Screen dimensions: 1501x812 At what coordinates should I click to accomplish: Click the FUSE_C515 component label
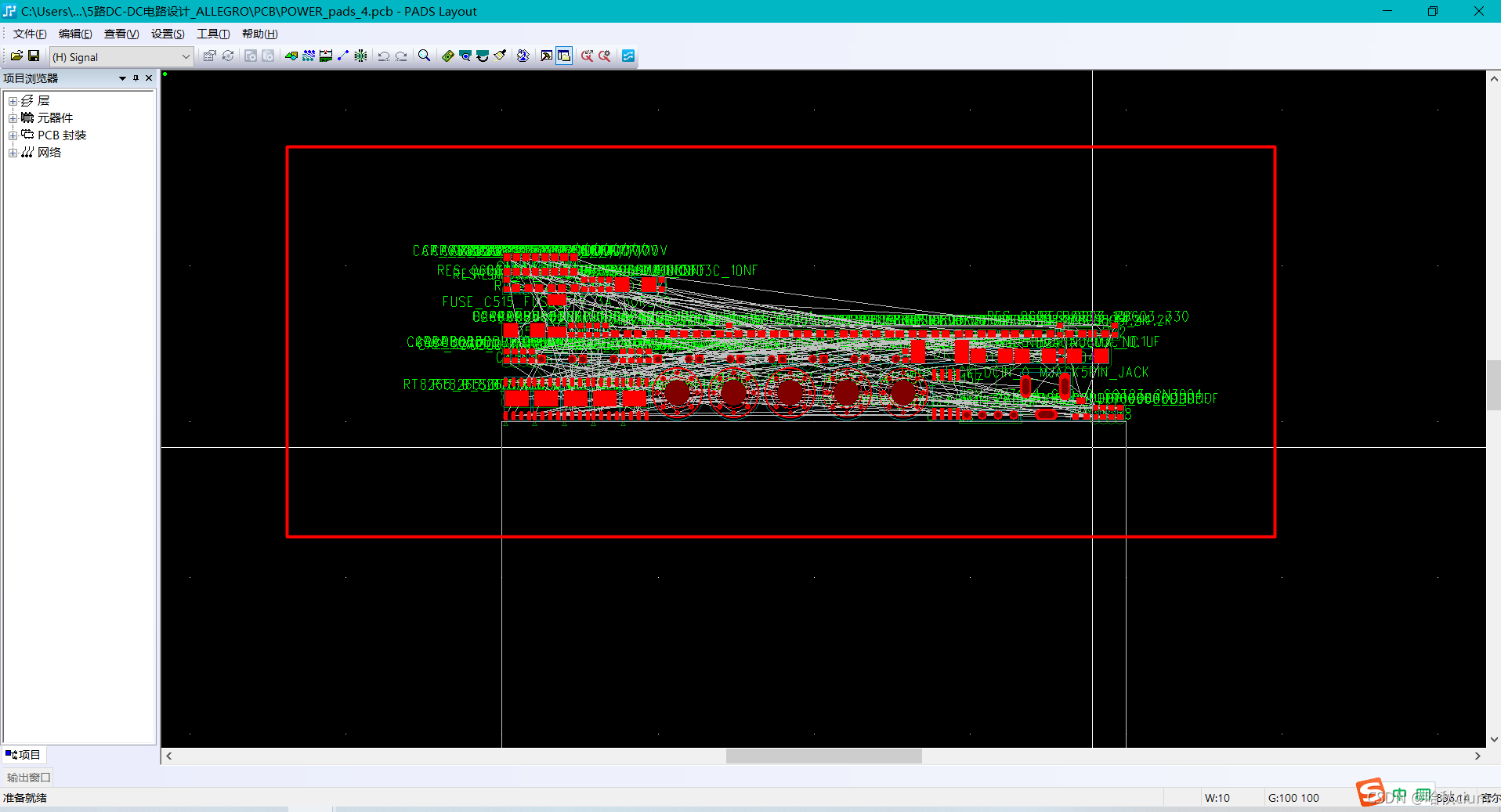click(478, 302)
